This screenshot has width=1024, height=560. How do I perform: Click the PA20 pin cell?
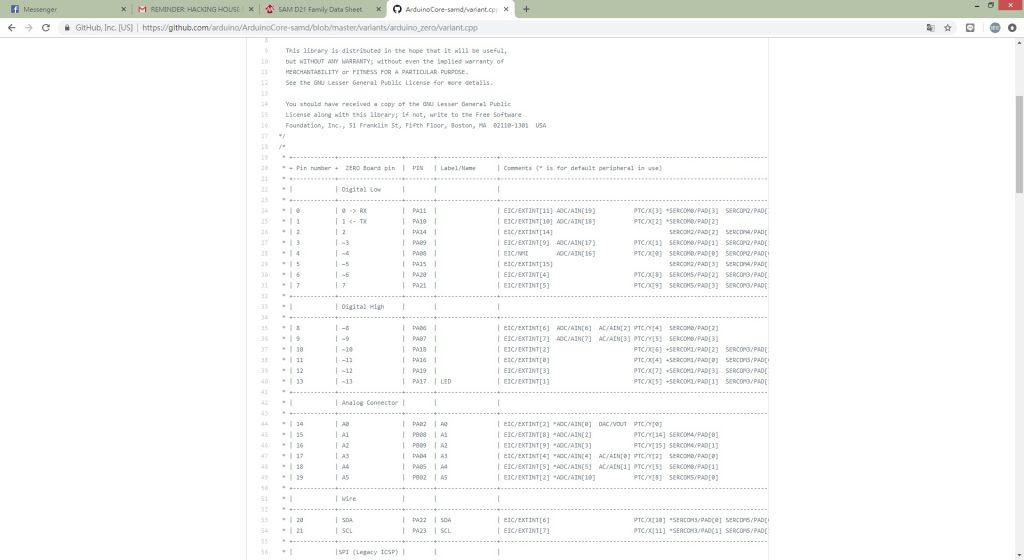point(419,275)
